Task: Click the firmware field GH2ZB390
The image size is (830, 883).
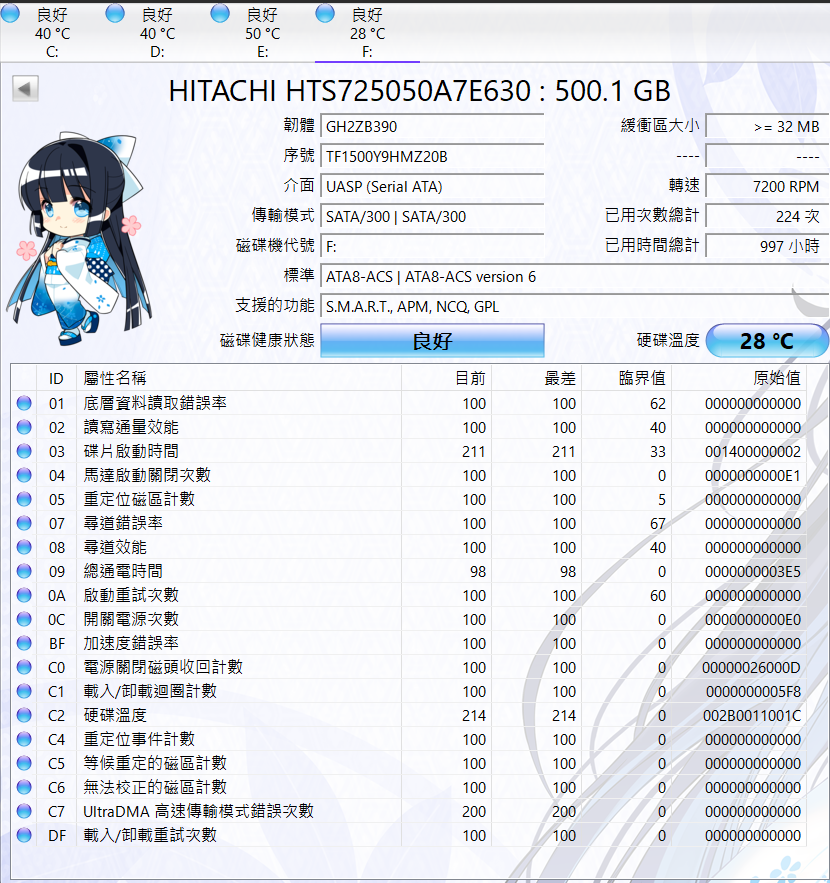Action: tap(432, 126)
